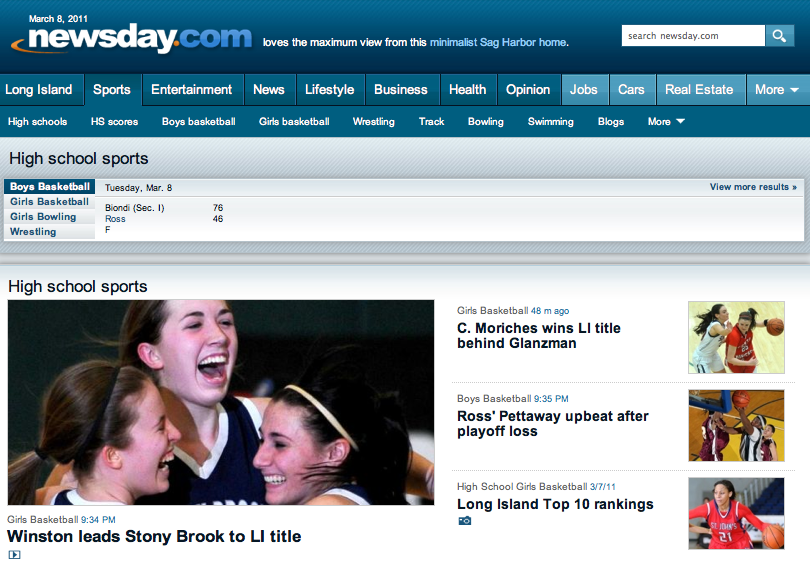
Task: Read C. Moriches wins LI title article
Action: (x=539, y=336)
